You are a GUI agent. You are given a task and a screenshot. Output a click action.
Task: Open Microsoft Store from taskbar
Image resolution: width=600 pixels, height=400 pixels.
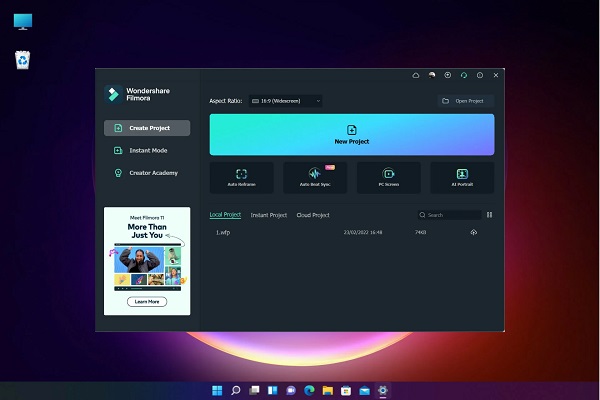coord(346,390)
